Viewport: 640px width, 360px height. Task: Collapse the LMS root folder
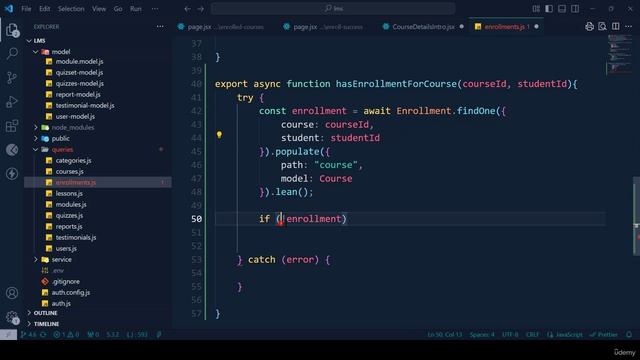pos(29,41)
